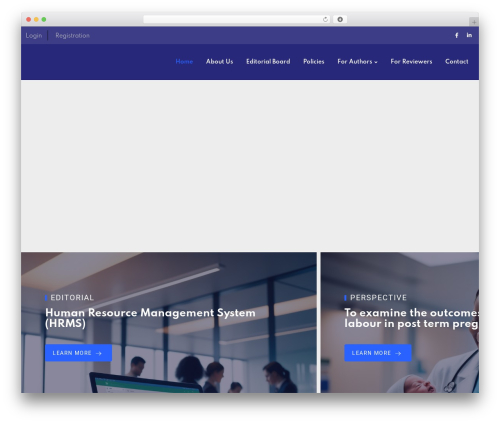The width and height of the screenshot is (500, 423).
Task: Open Human Resource Management System headline
Action: point(150,318)
